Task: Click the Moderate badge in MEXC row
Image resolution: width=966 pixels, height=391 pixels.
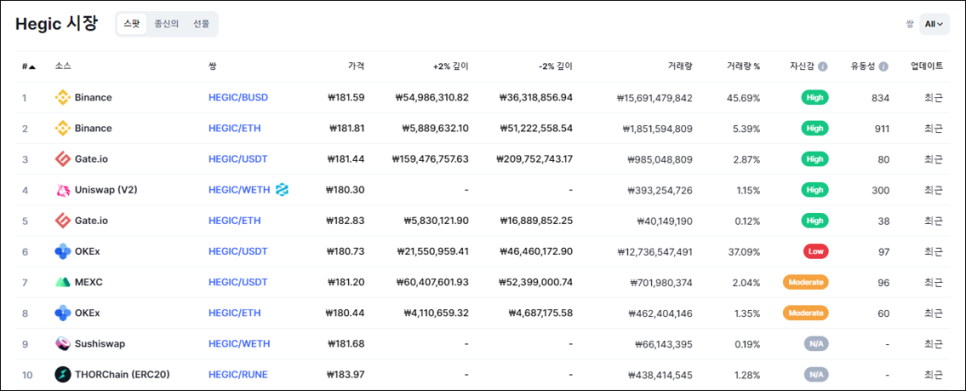Action: coord(805,282)
